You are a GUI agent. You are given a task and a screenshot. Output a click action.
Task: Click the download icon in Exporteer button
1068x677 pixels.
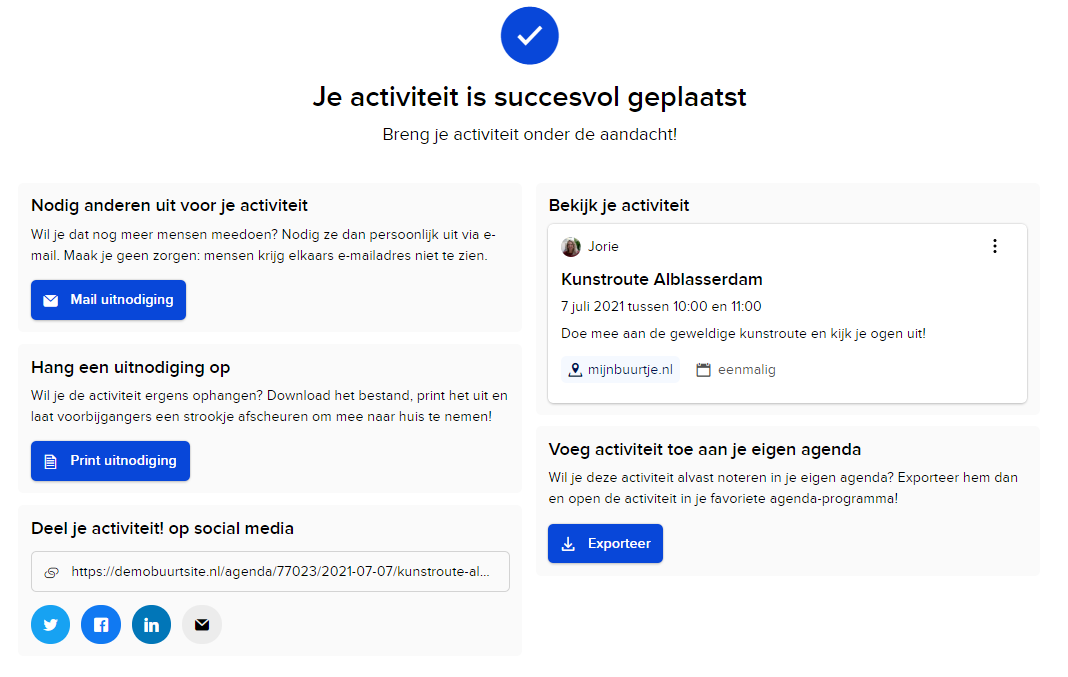click(568, 544)
